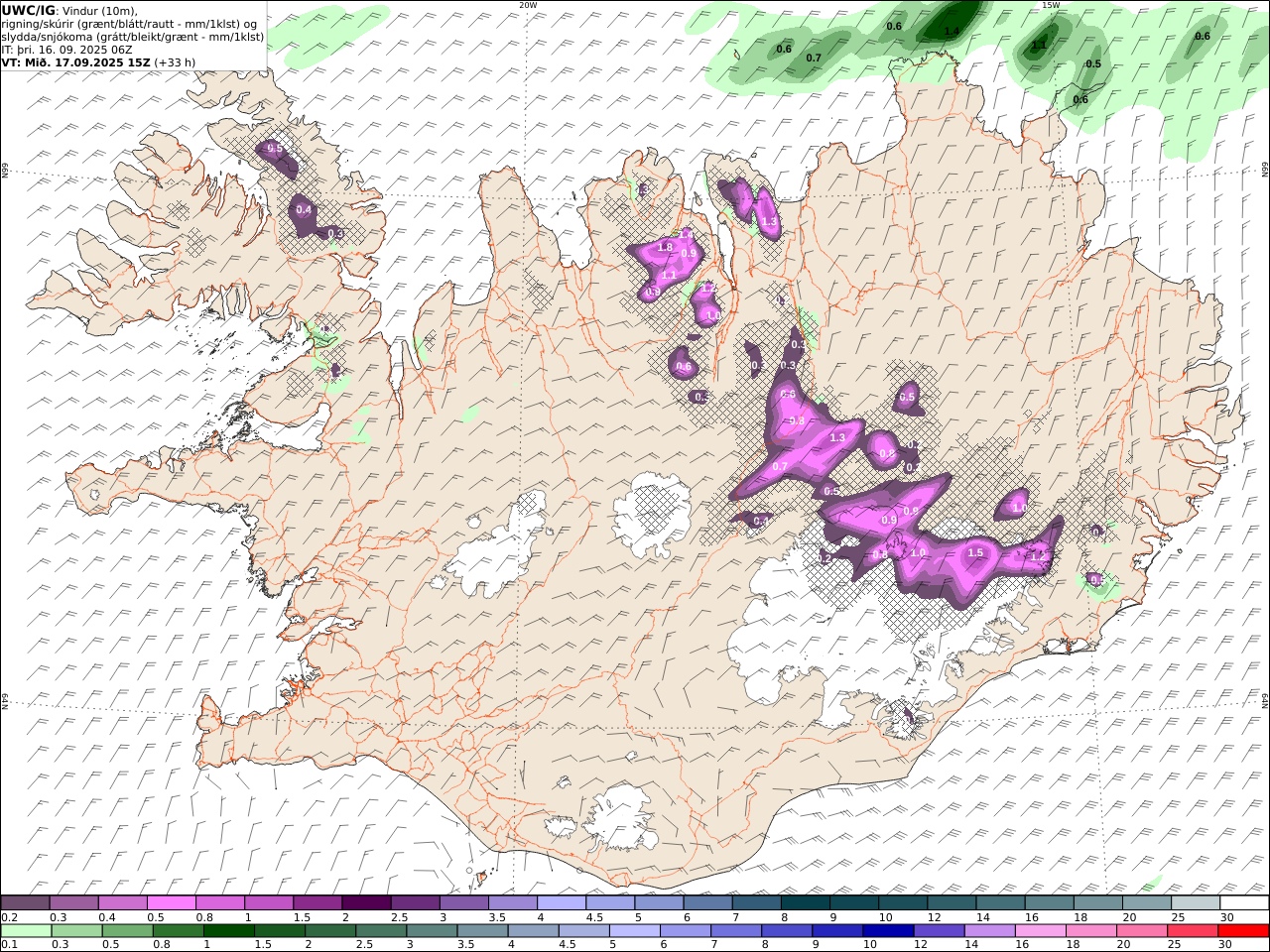Select the lower legend swatch starting at 7
Screen dimensions: 1270x952
(735, 931)
